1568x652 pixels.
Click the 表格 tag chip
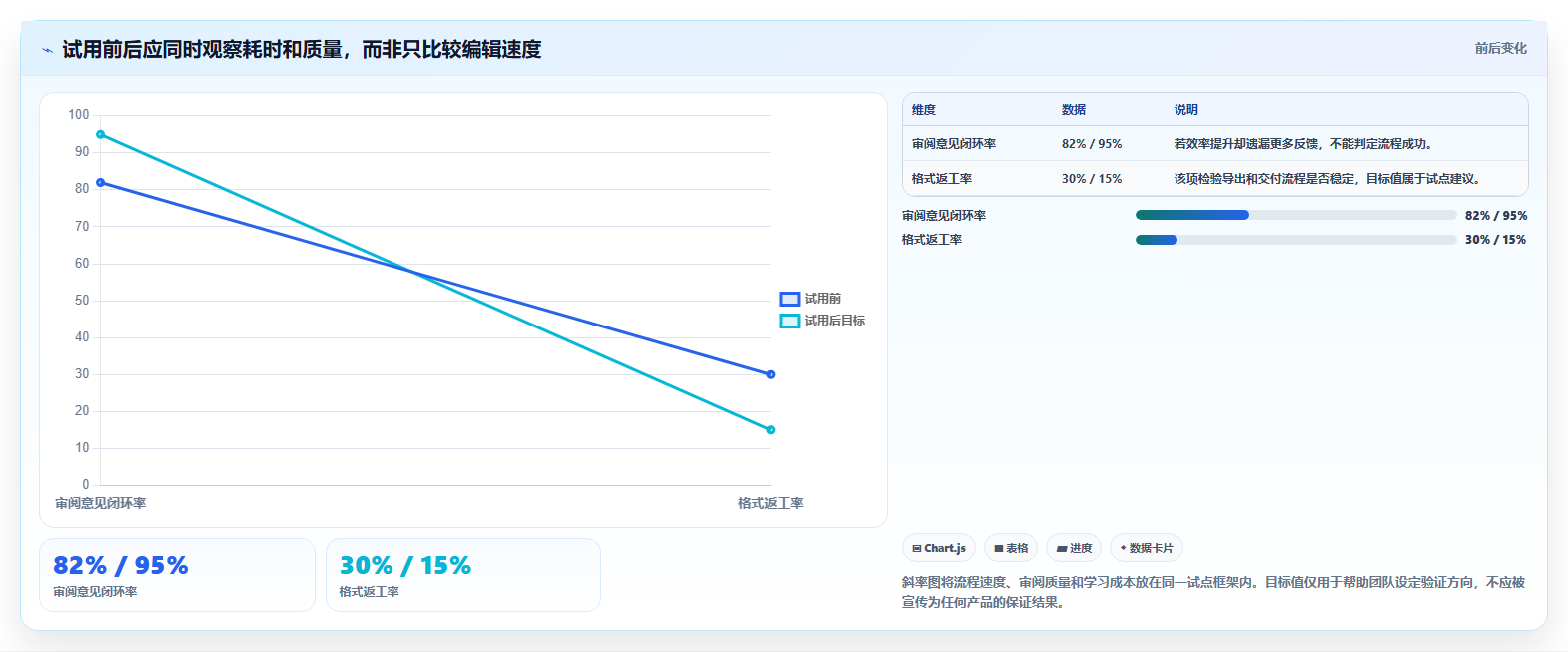point(1011,548)
